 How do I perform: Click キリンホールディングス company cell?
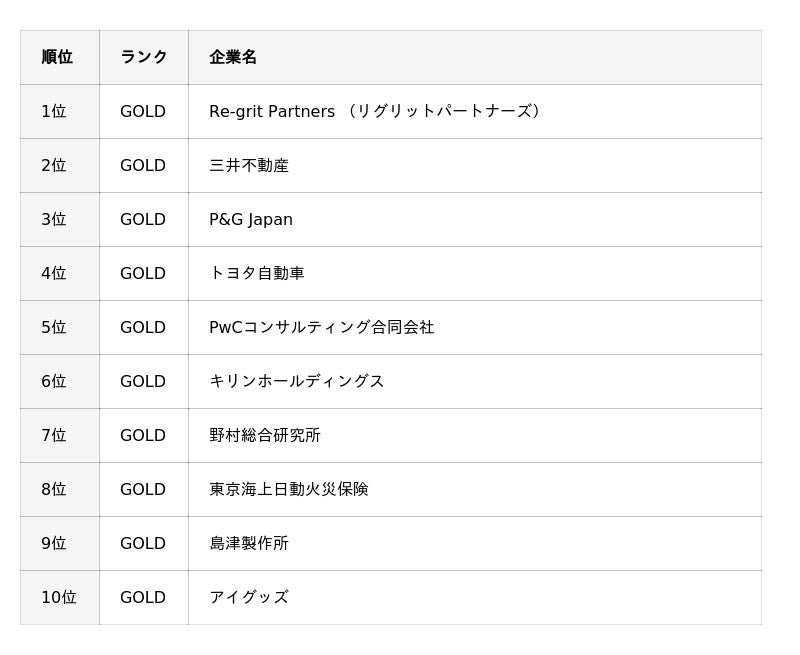297,381
